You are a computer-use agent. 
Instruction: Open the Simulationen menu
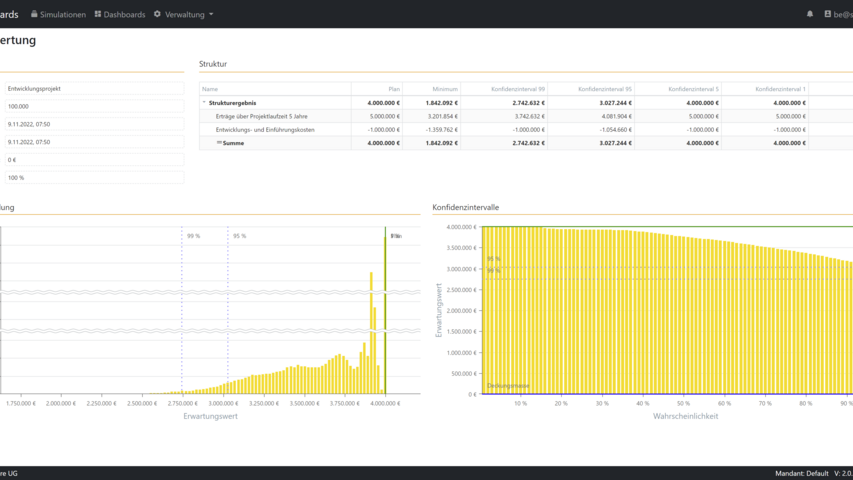coord(62,15)
